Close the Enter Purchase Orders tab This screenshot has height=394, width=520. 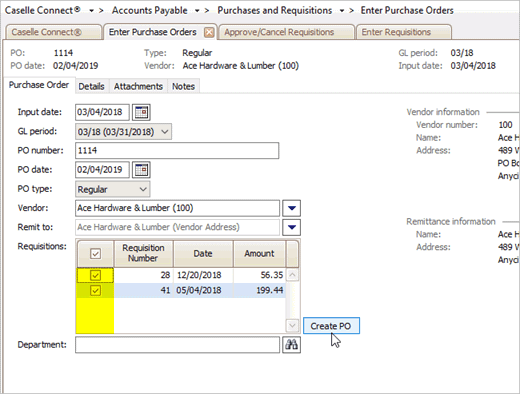(x=209, y=32)
